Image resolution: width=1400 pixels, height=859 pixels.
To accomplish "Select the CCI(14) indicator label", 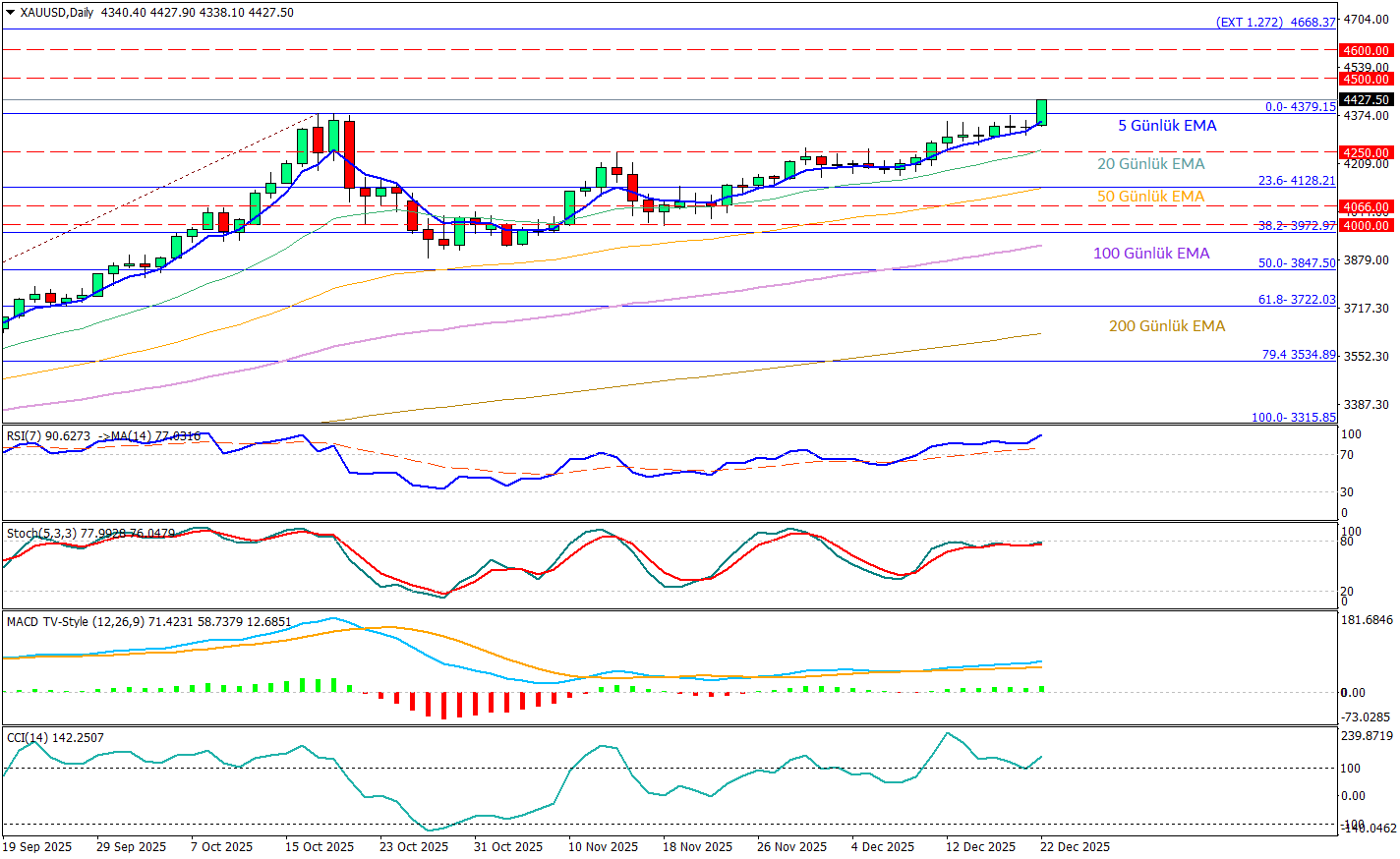I will pyautogui.click(x=28, y=738).
